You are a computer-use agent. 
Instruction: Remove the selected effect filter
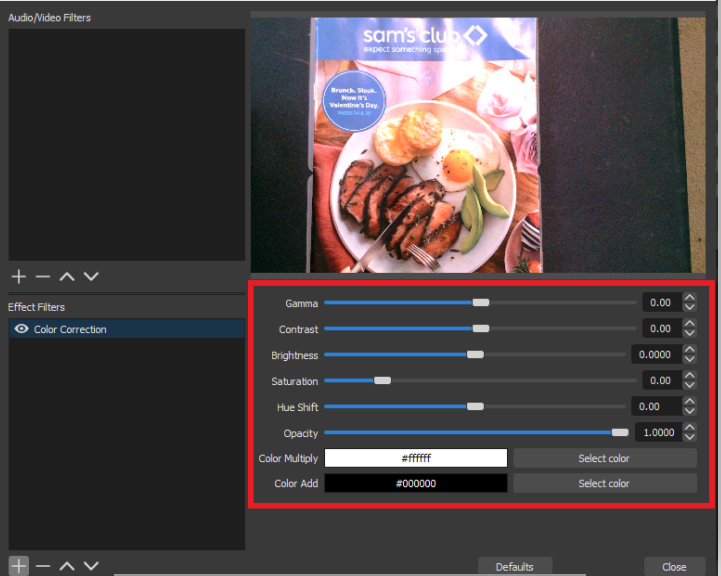point(42,566)
